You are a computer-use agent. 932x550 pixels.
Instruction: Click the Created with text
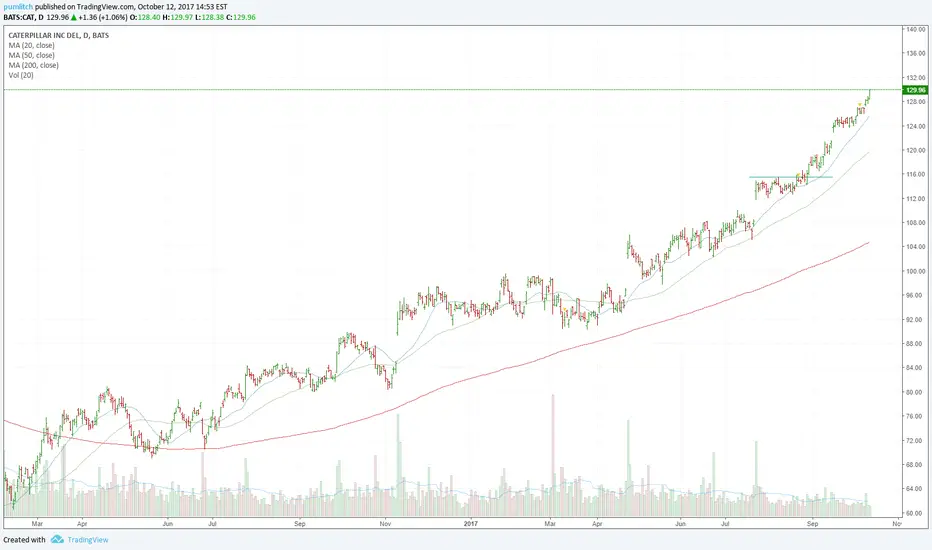24,540
